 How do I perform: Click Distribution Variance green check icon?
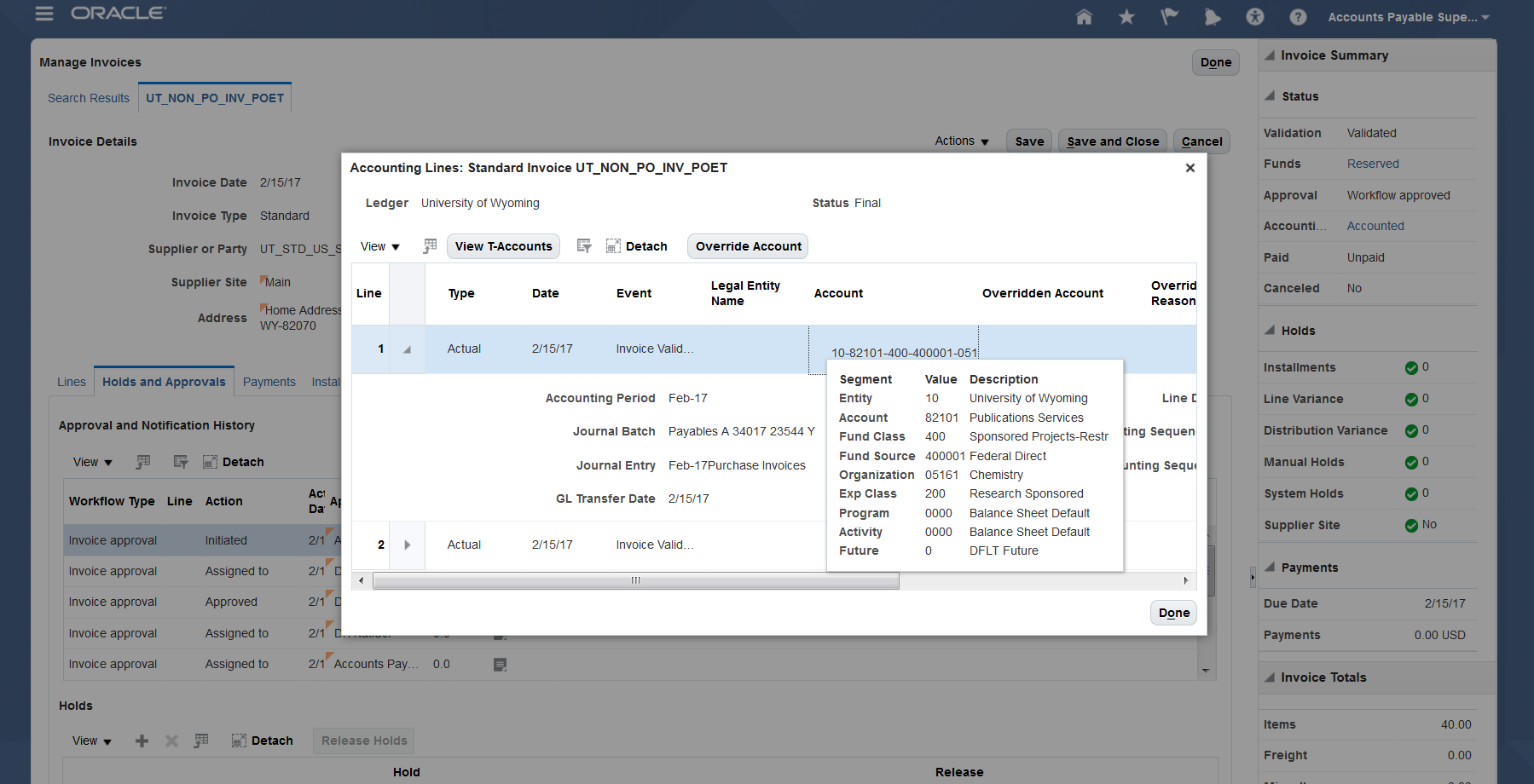(x=1411, y=431)
